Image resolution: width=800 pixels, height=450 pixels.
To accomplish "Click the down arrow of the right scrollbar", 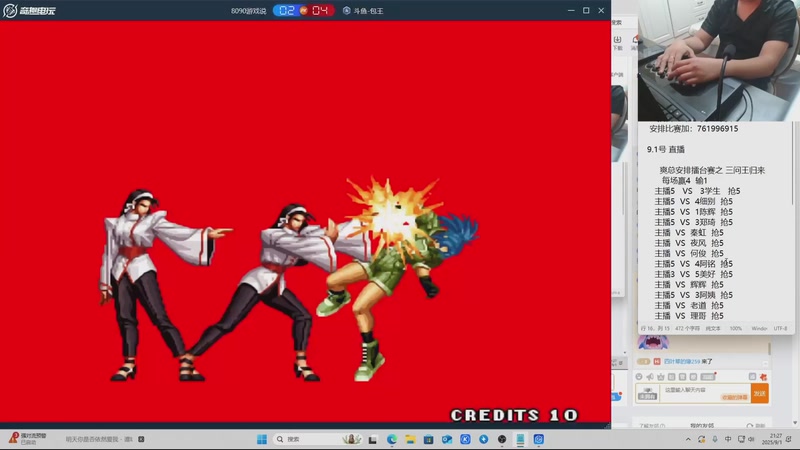I will [795, 423].
